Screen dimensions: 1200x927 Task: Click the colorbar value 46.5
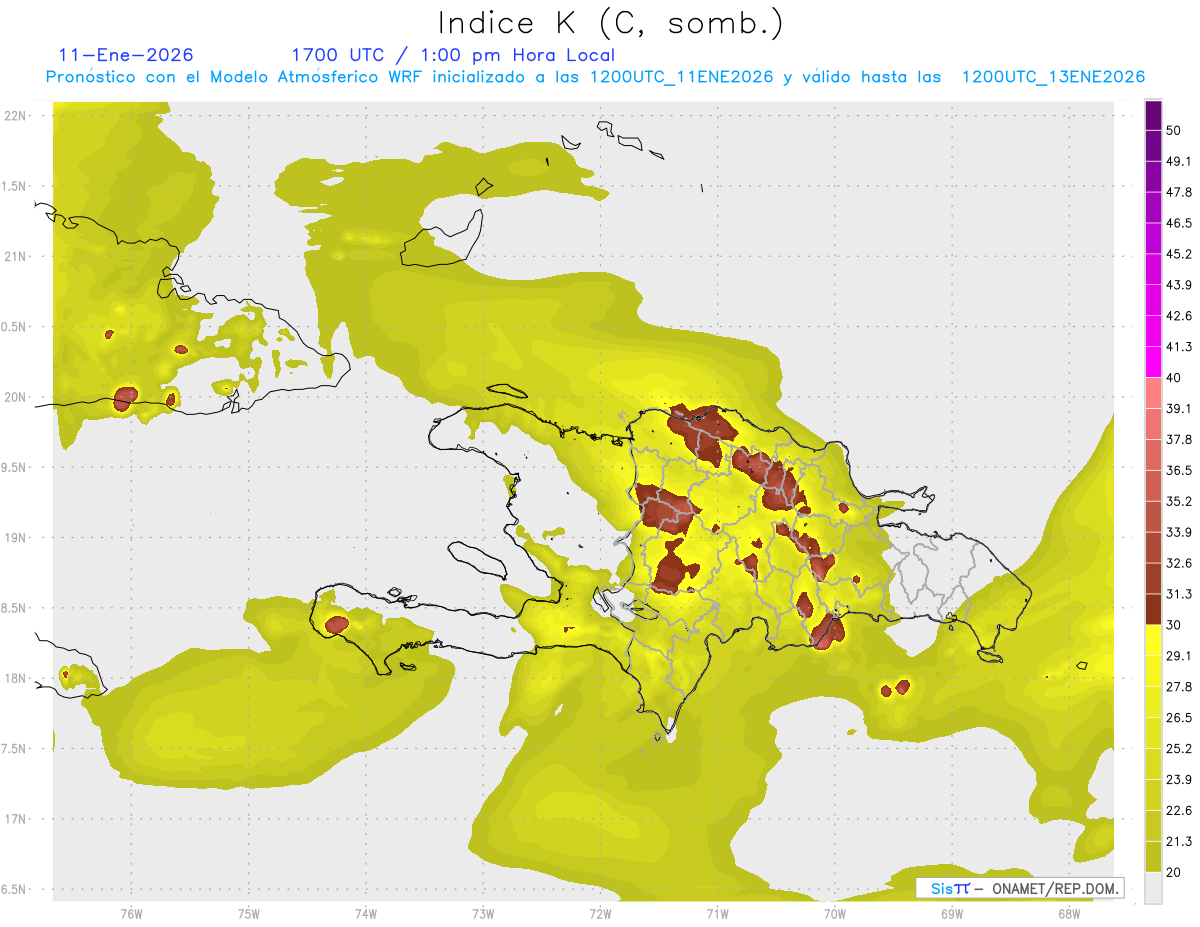click(1178, 223)
